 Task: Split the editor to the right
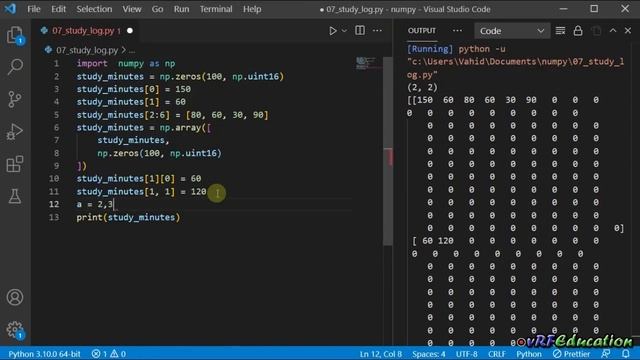(x=360, y=31)
